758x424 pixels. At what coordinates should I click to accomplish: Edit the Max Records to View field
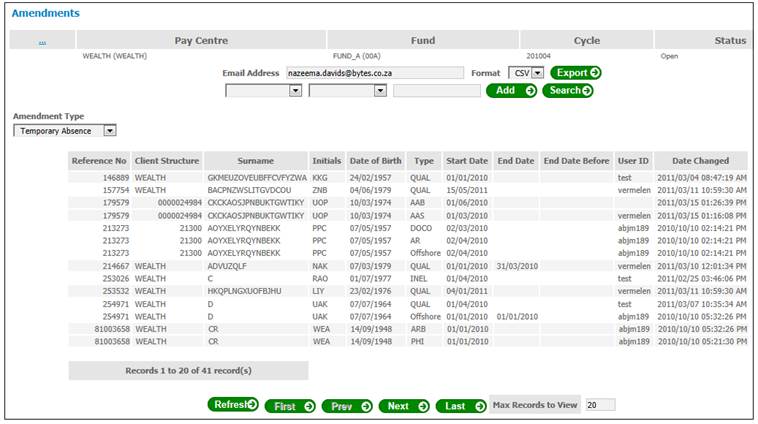click(600, 405)
